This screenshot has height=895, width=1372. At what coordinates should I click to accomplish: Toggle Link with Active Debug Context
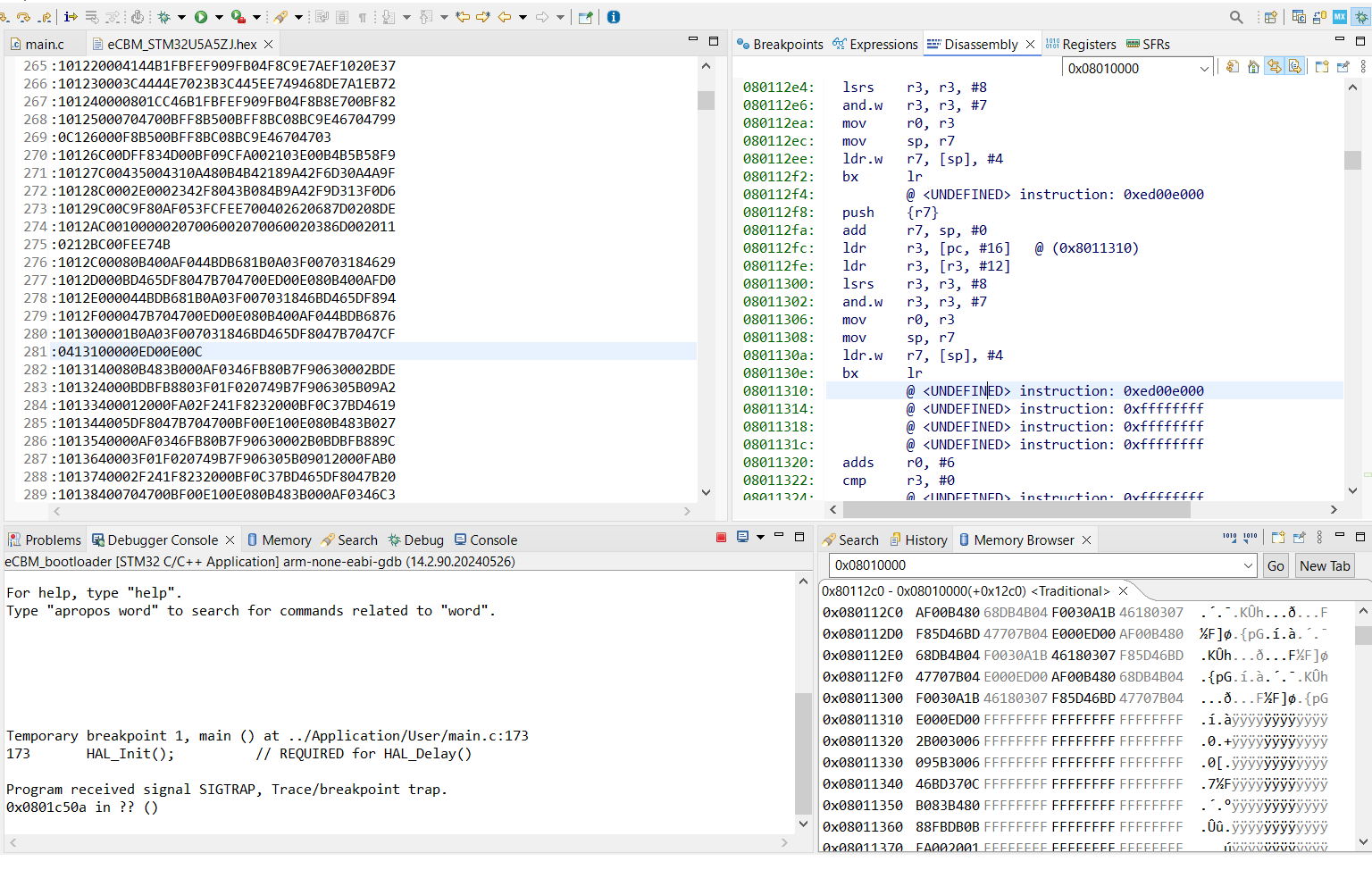[x=1274, y=67]
